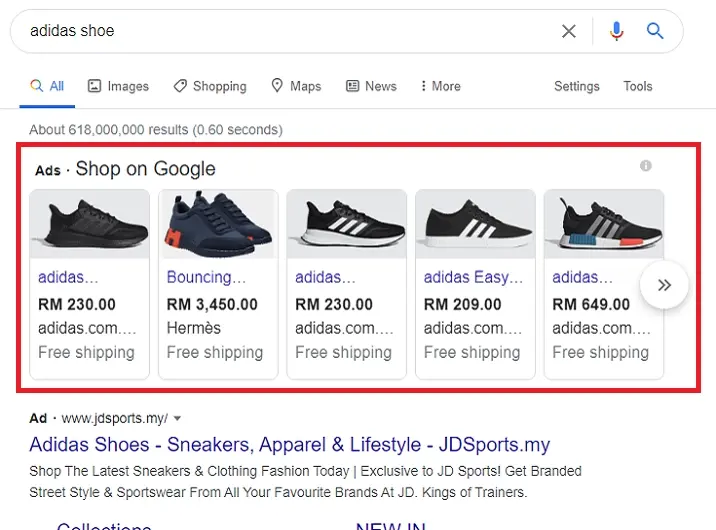Click the navy Hermès Bouncing sneaker image
The image size is (716, 530).
(x=218, y=224)
